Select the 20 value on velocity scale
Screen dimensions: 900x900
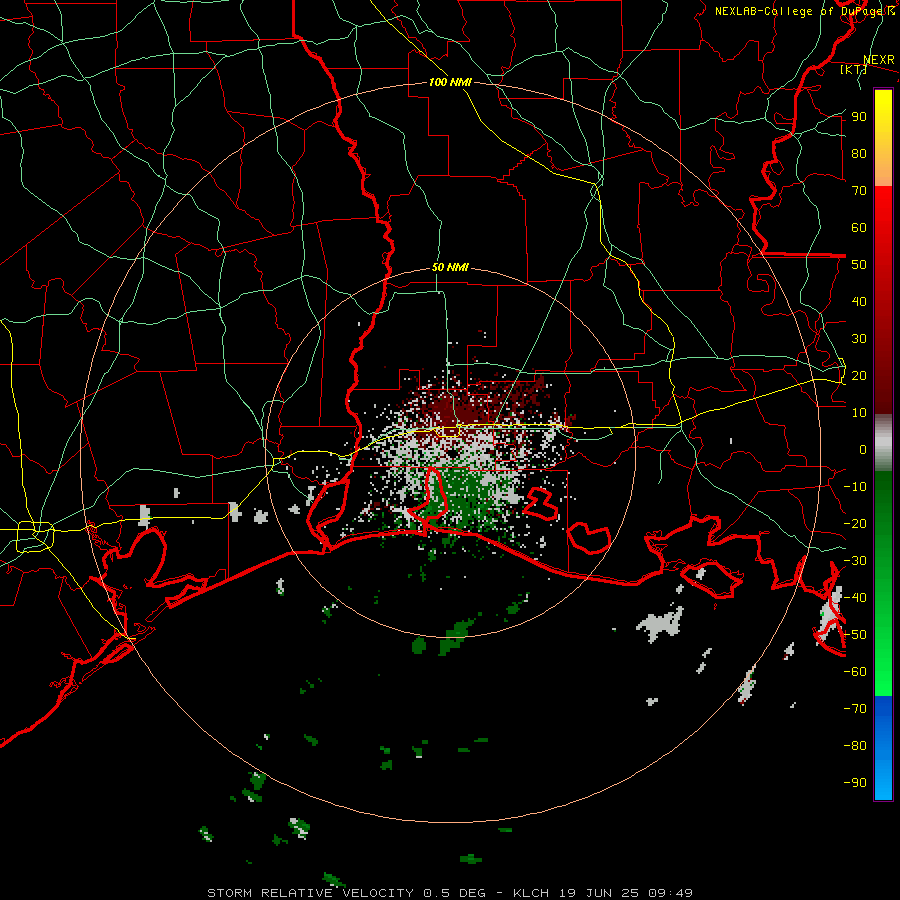pos(859,375)
